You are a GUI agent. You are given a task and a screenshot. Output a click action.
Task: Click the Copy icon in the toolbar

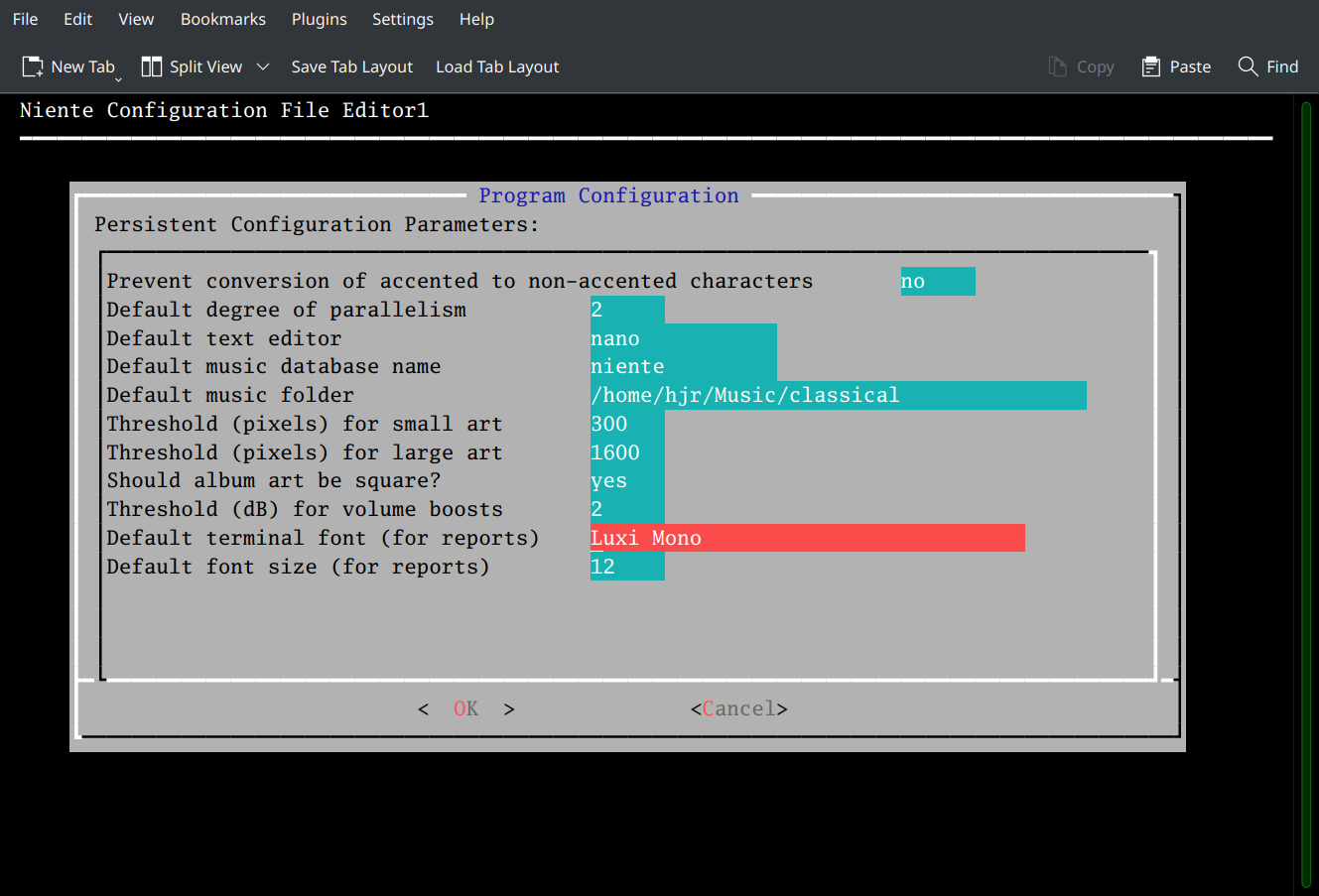tap(1081, 66)
